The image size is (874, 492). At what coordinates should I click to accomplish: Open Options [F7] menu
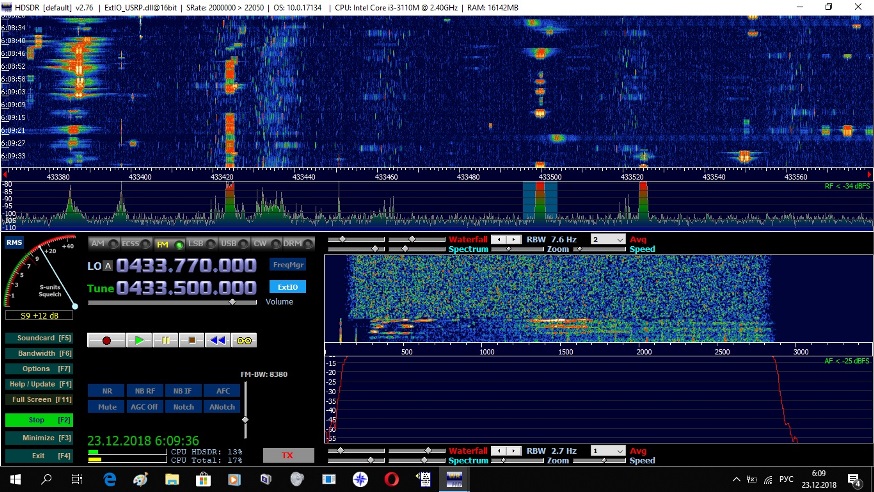click(38, 368)
